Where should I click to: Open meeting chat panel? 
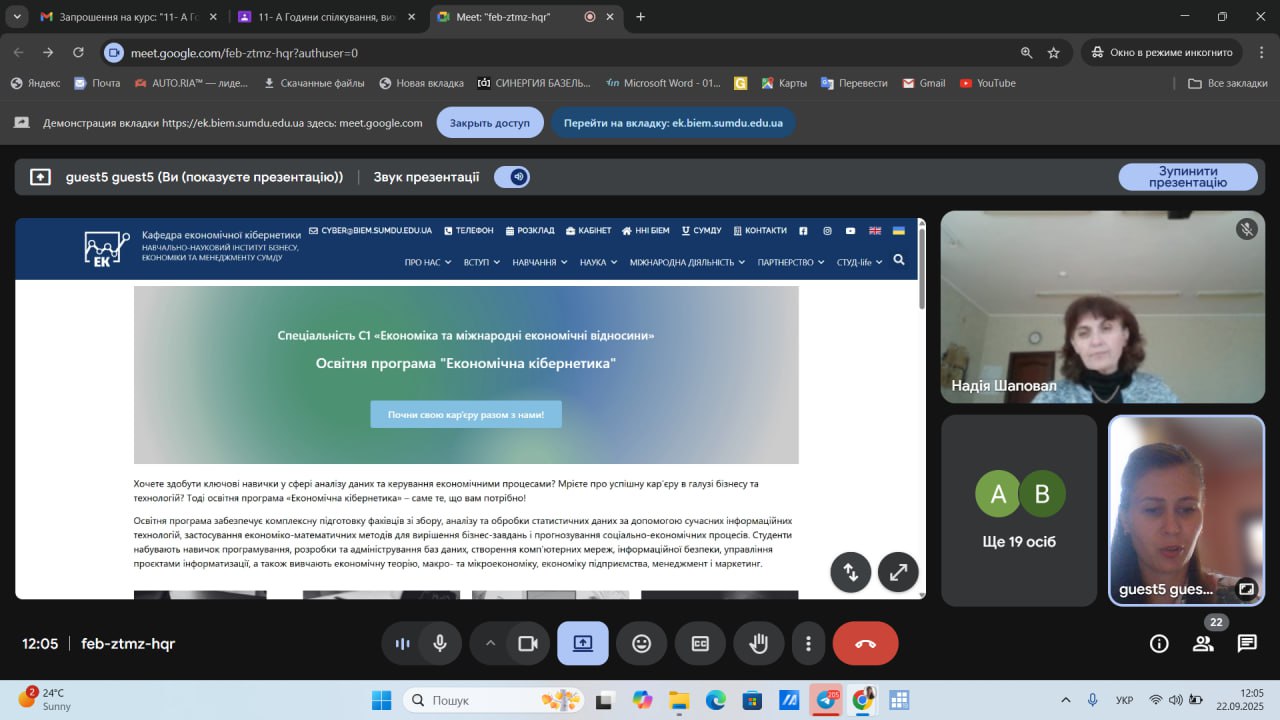tap(1246, 644)
